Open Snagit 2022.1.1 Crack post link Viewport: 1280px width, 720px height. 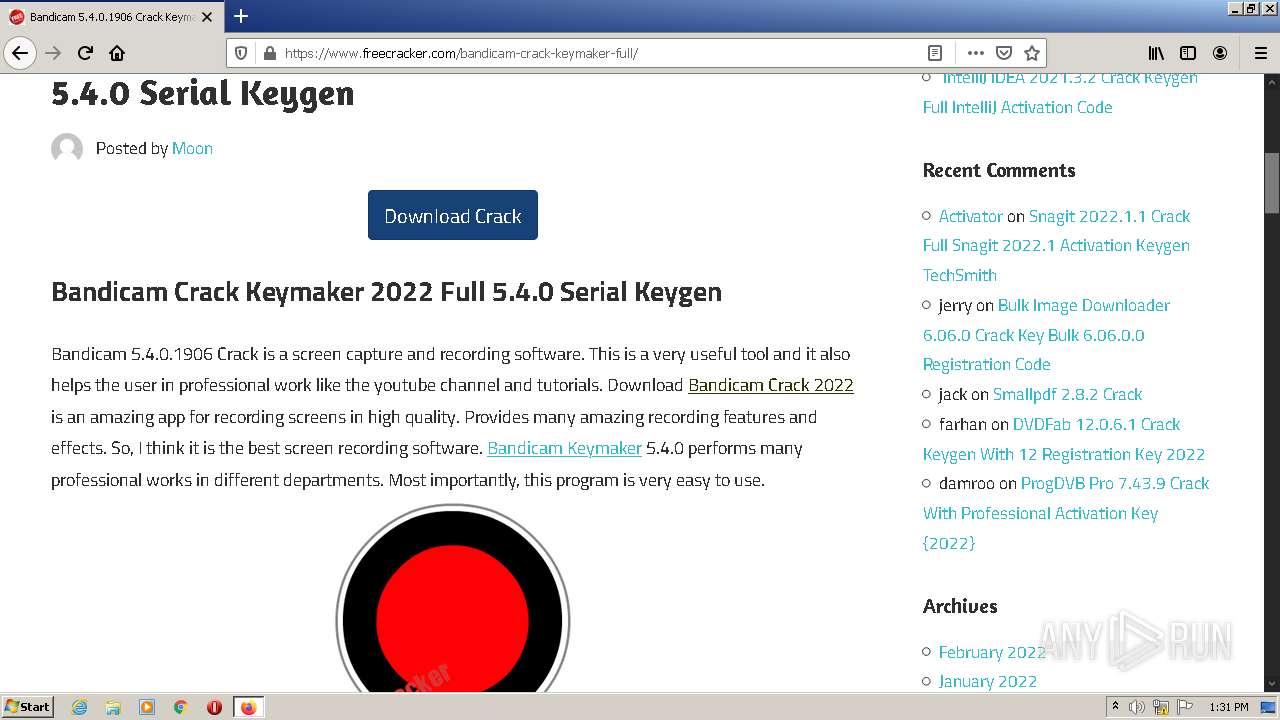point(1057,245)
